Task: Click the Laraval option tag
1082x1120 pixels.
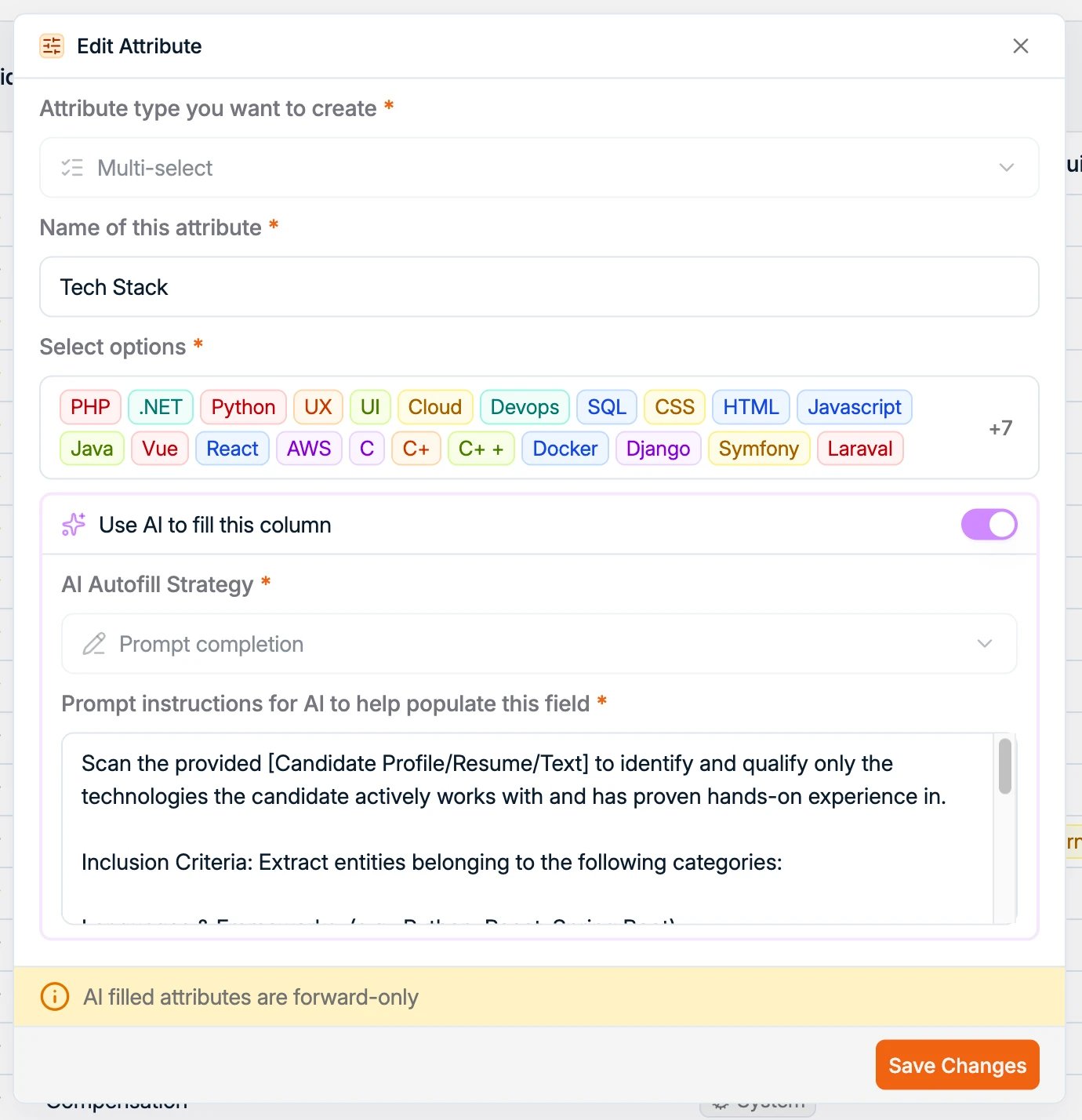Action: 860,449
